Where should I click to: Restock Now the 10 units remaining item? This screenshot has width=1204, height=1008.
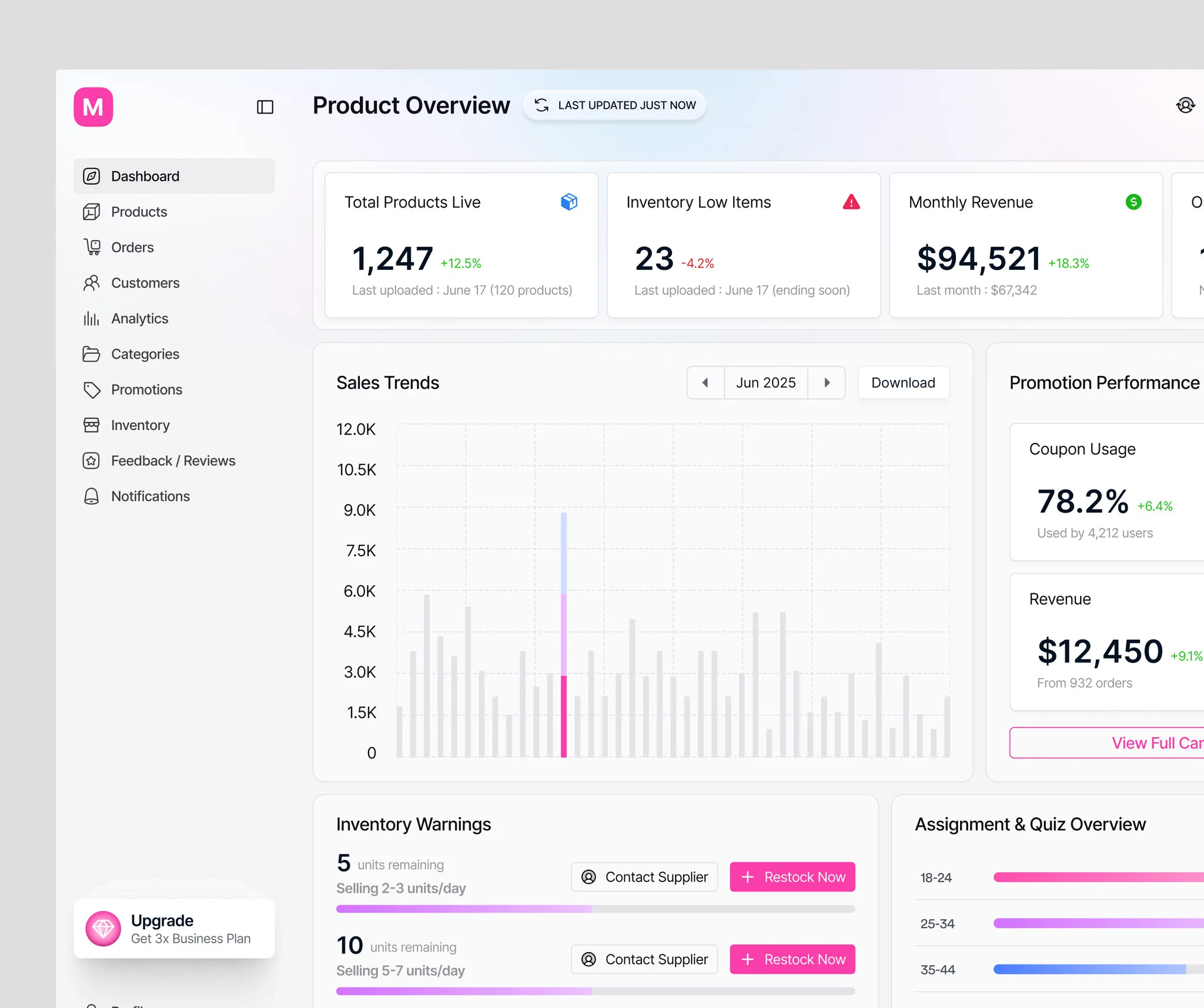coord(792,959)
